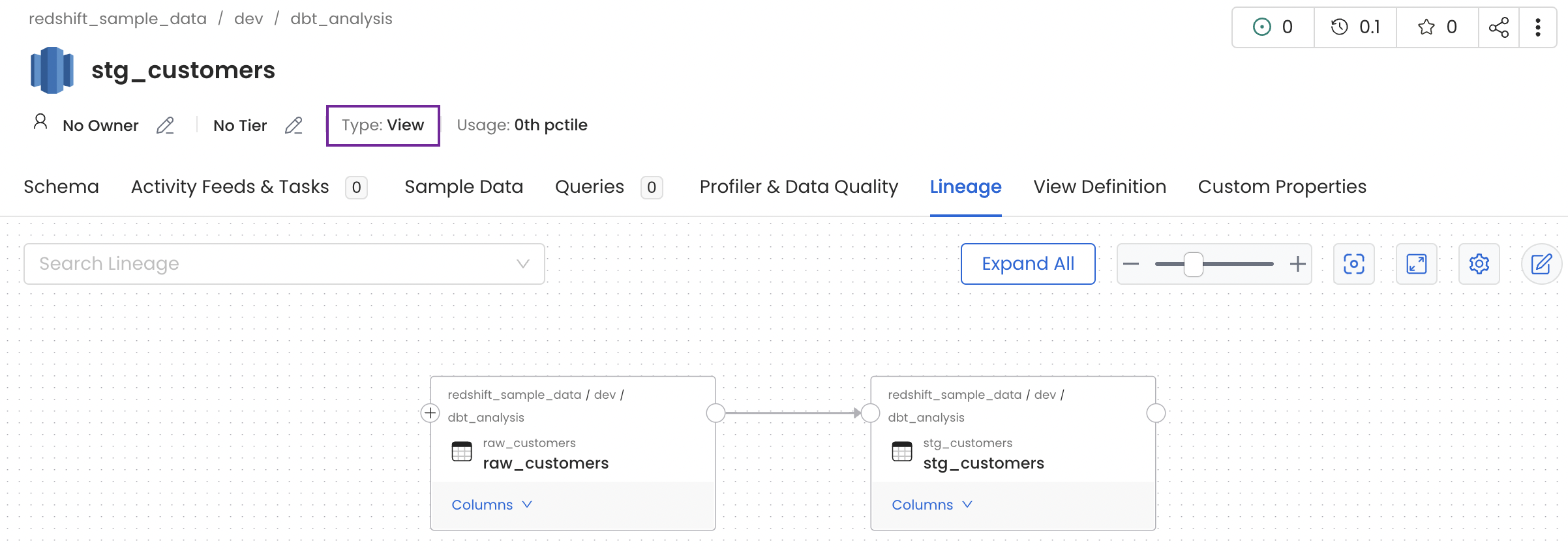Select the Lineage tab
The width and height of the screenshot is (1568, 550).
966,187
